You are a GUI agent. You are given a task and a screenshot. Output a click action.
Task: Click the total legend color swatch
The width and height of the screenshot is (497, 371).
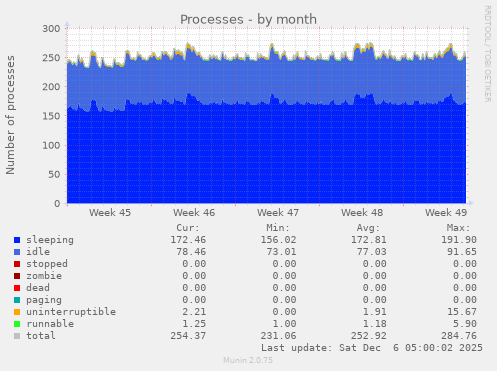17,336
